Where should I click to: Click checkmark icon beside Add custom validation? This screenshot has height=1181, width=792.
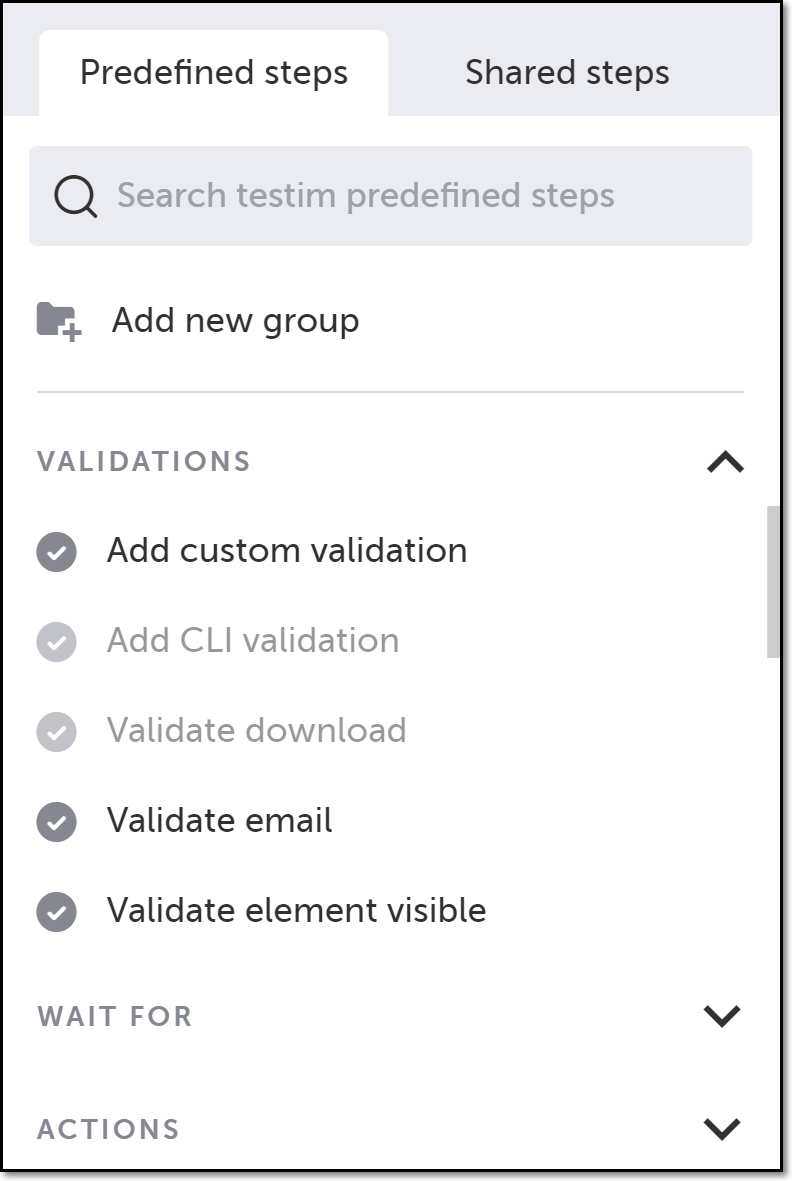pos(56,552)
